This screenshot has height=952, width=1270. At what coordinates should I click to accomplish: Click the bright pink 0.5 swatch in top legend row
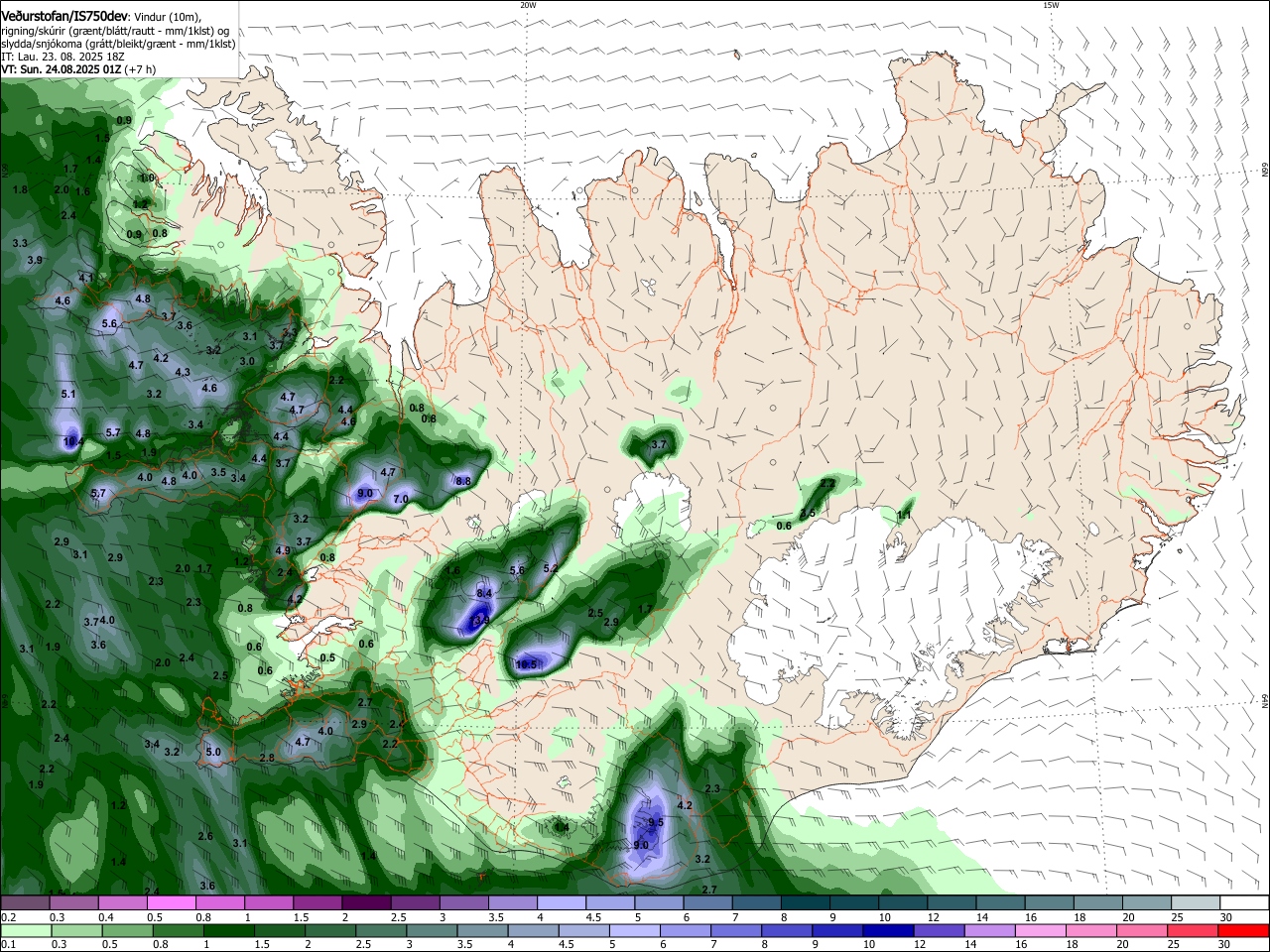[x=171, y=903]
